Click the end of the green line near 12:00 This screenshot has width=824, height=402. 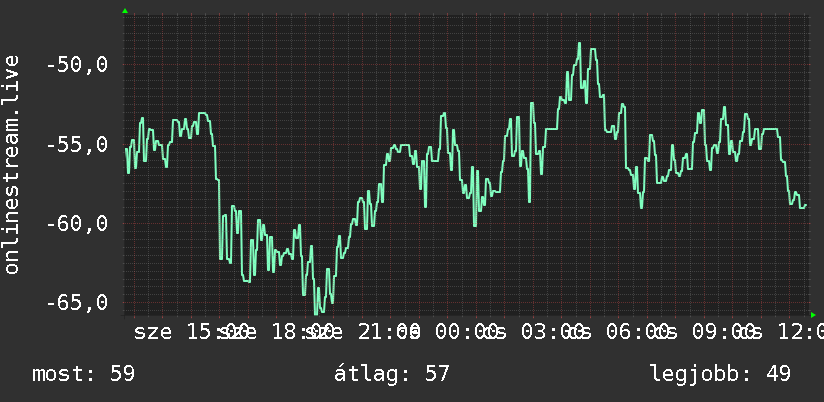(805, 205)
